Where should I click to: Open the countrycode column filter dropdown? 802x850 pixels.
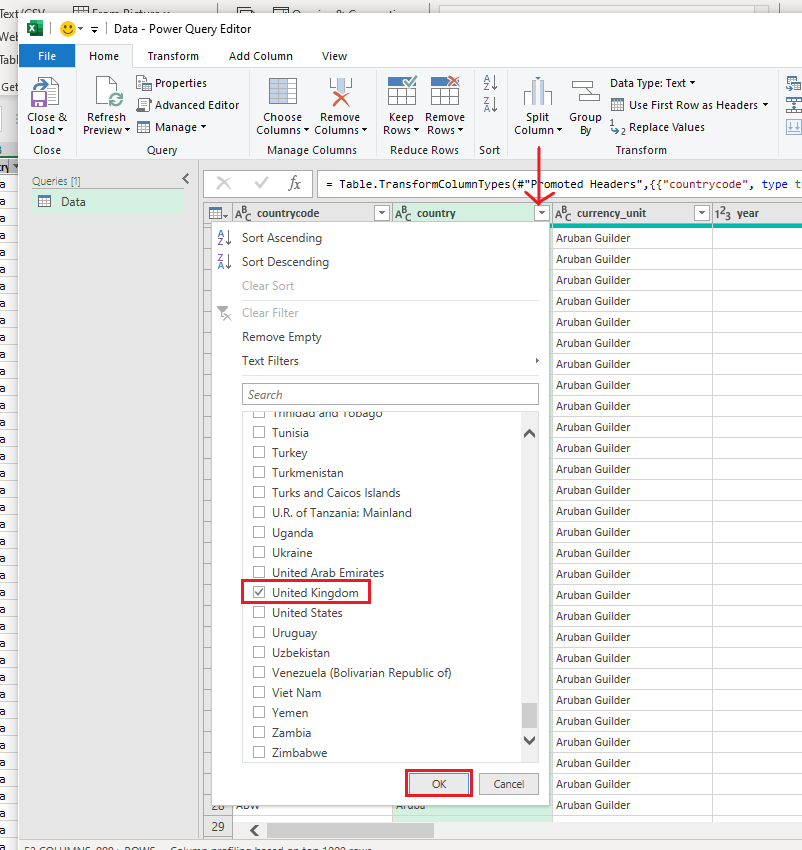(x=381, y=213)
